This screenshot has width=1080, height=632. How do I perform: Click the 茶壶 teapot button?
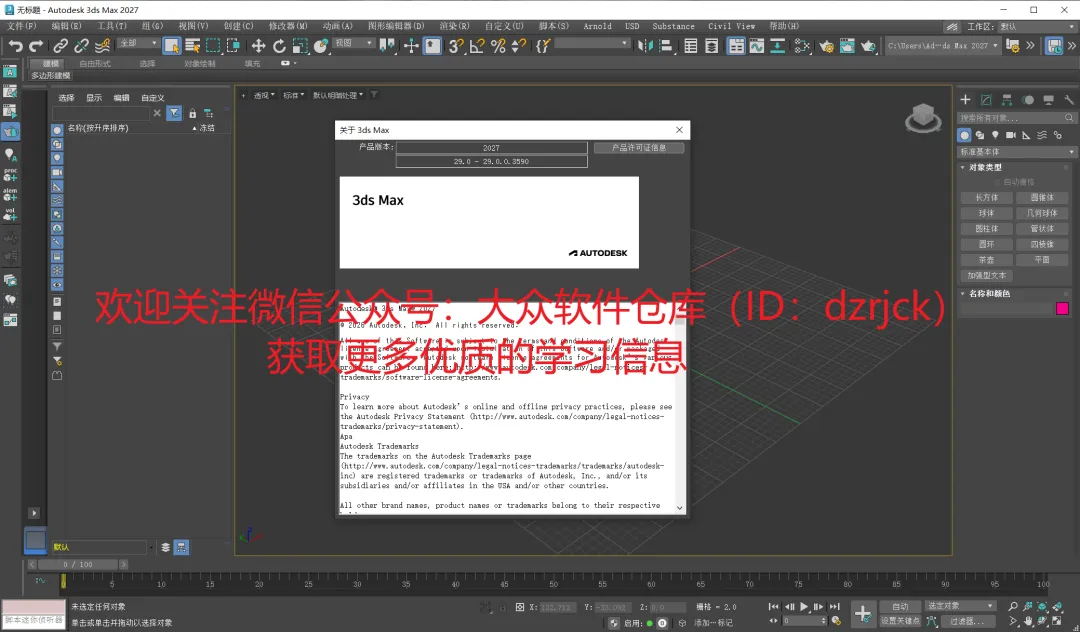coord(986,260)
